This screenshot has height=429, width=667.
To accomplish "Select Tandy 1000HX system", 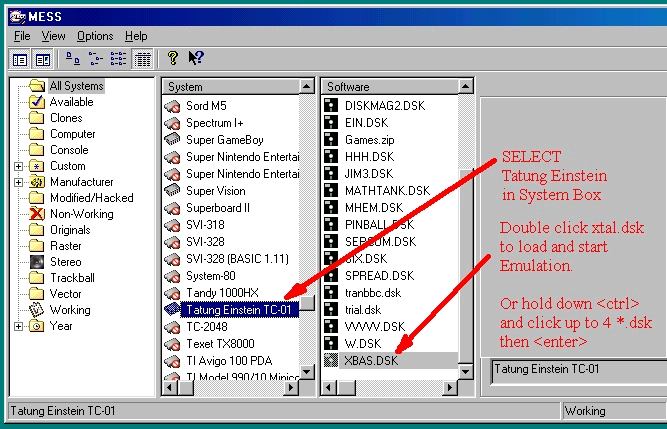I will [x=222, y=293].
